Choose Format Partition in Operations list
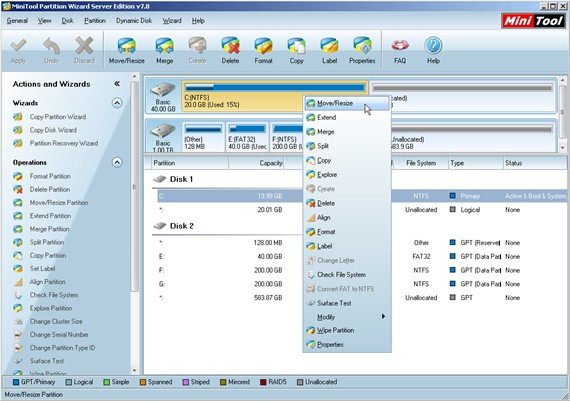The width and height of the screenshot is (570, 401). click(50, 176)
